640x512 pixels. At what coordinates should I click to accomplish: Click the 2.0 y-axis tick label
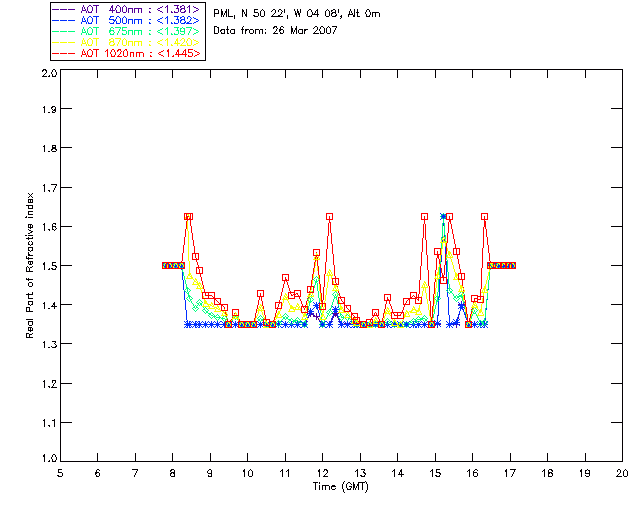(x=49, y=73)
